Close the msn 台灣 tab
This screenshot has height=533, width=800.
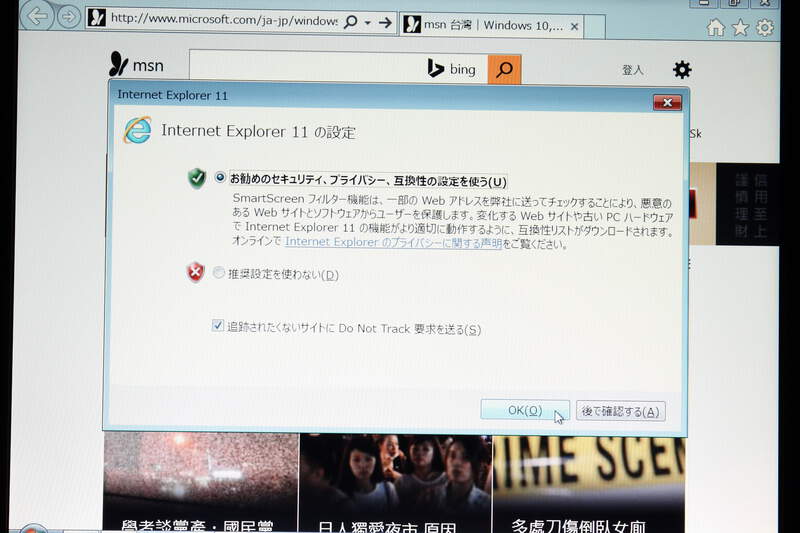click(574, 26)
